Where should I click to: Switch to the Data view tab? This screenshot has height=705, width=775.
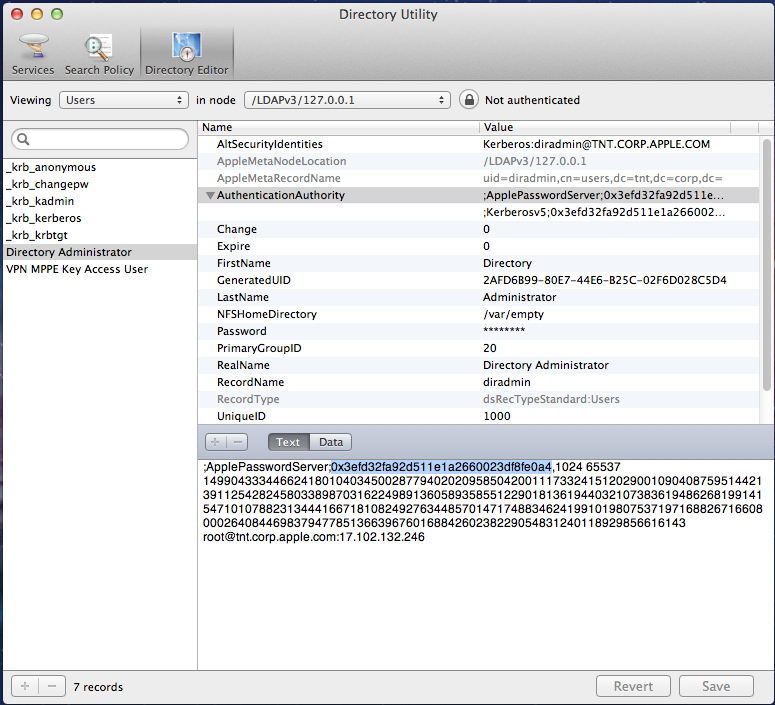click(331, 442)
